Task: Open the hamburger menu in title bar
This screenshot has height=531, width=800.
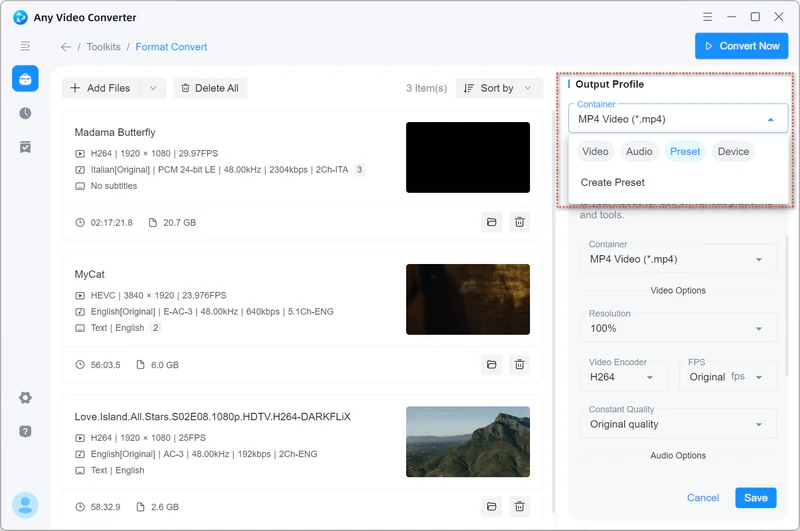Action: [x=707, y=17]
